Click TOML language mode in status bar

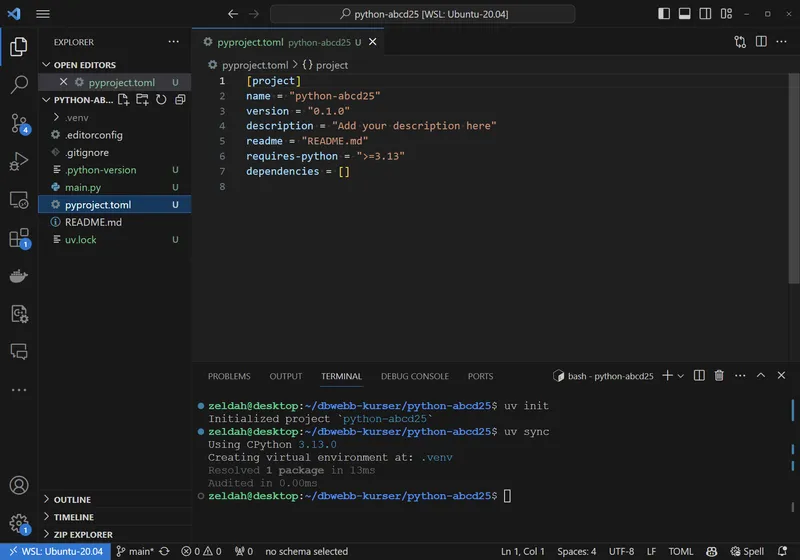tap(681, 551)
